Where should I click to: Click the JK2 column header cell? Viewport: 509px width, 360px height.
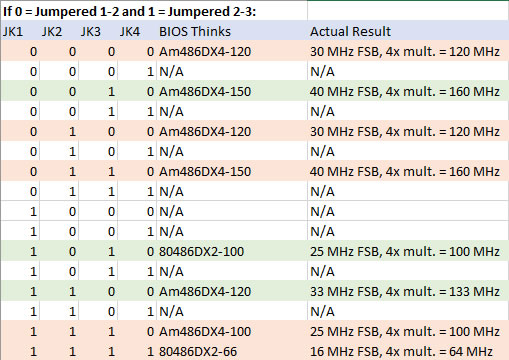coord(59,31)
